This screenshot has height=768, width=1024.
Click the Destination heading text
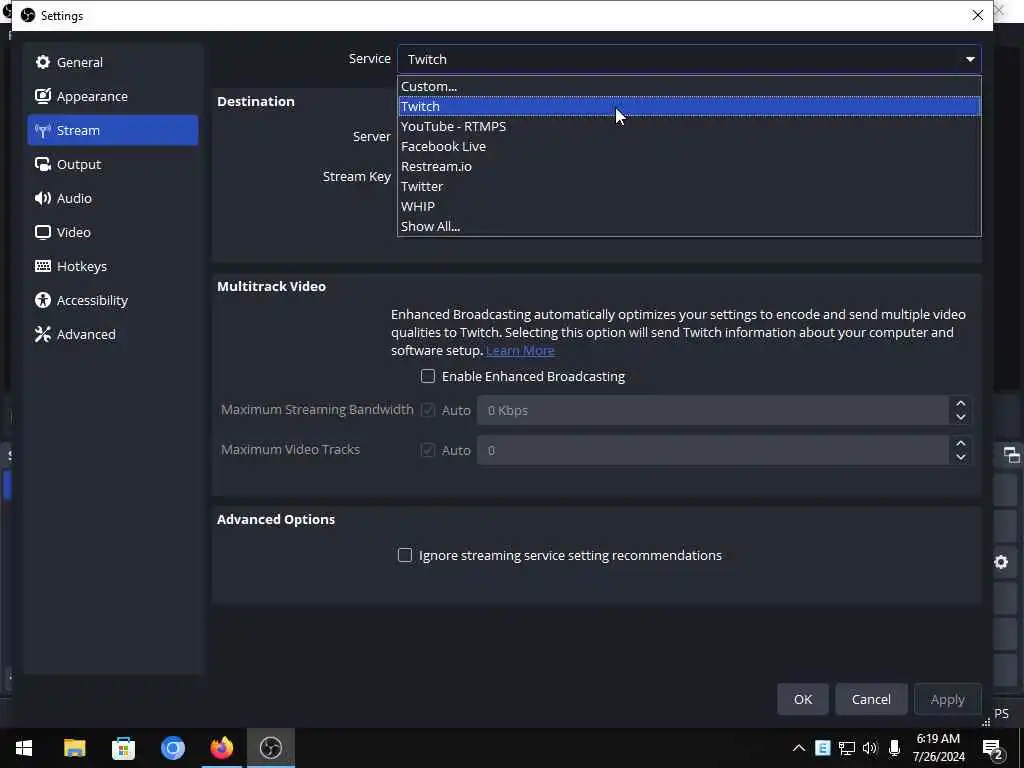(255, 102)
